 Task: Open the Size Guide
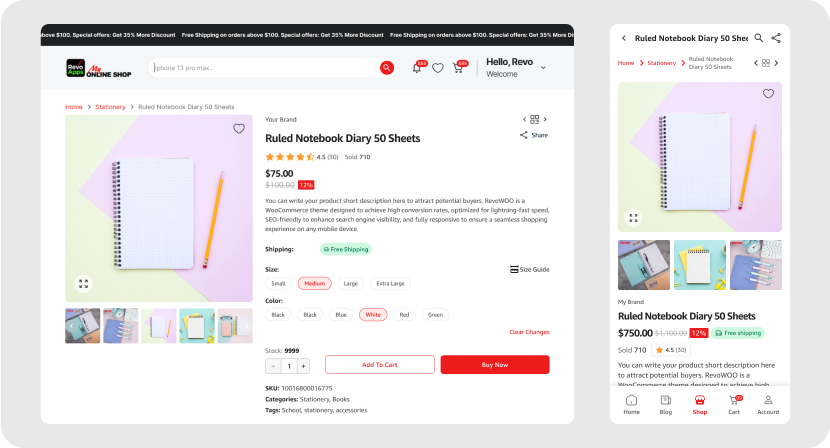click(529, 270)
